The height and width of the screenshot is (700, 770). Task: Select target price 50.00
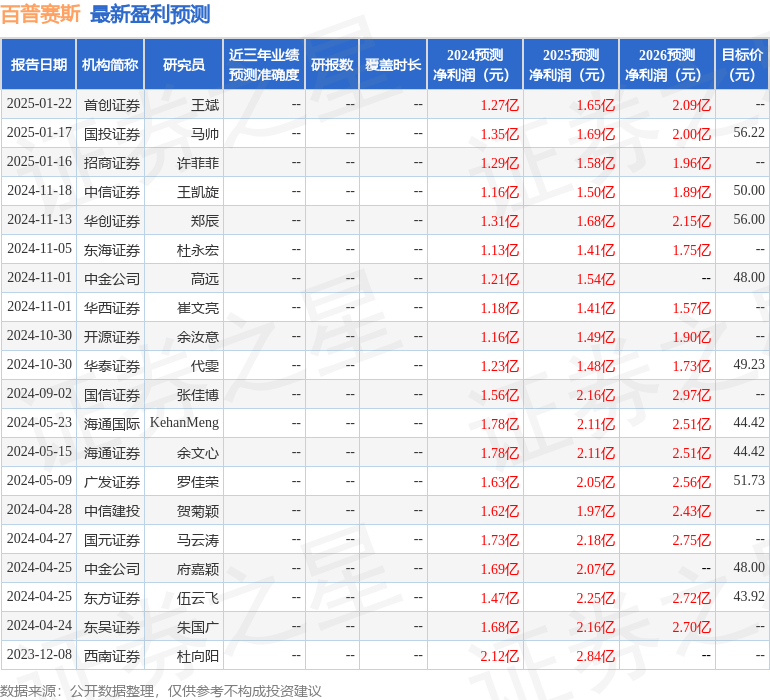pyautogui.click(x=749, y=190)
